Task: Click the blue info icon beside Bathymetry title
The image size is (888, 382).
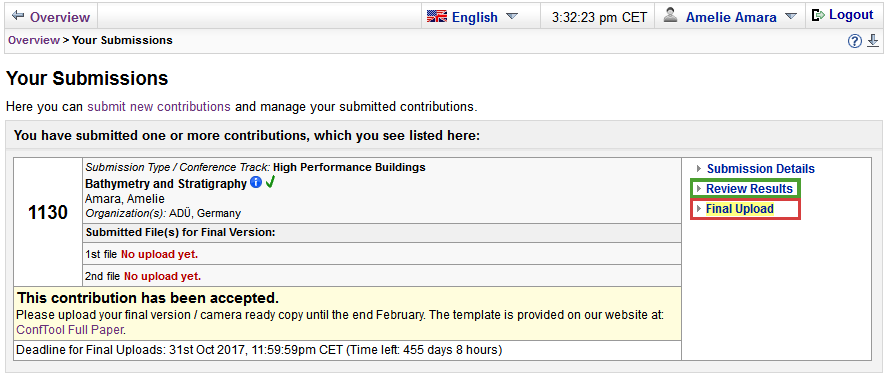Action: coord(256,183)
